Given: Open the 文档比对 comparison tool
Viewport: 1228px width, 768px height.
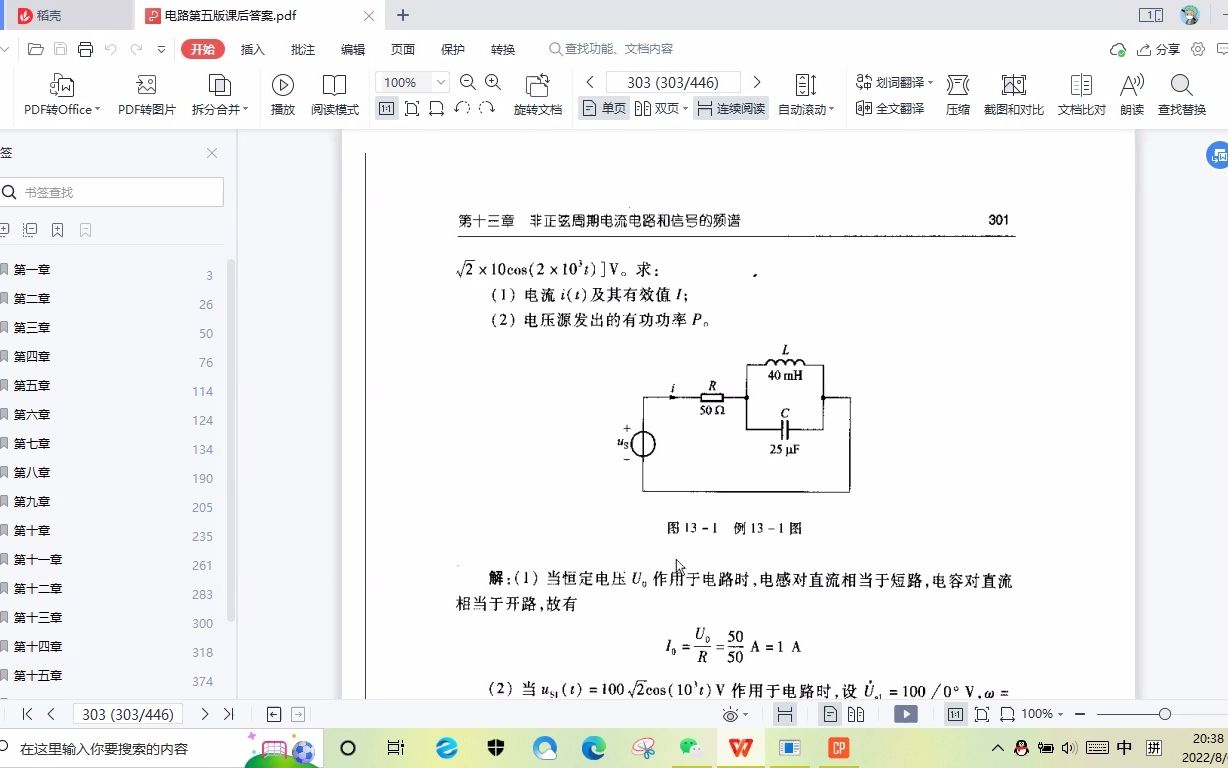Looking at the screenshot, I should pyautogui.click(x=1079, y=95).
